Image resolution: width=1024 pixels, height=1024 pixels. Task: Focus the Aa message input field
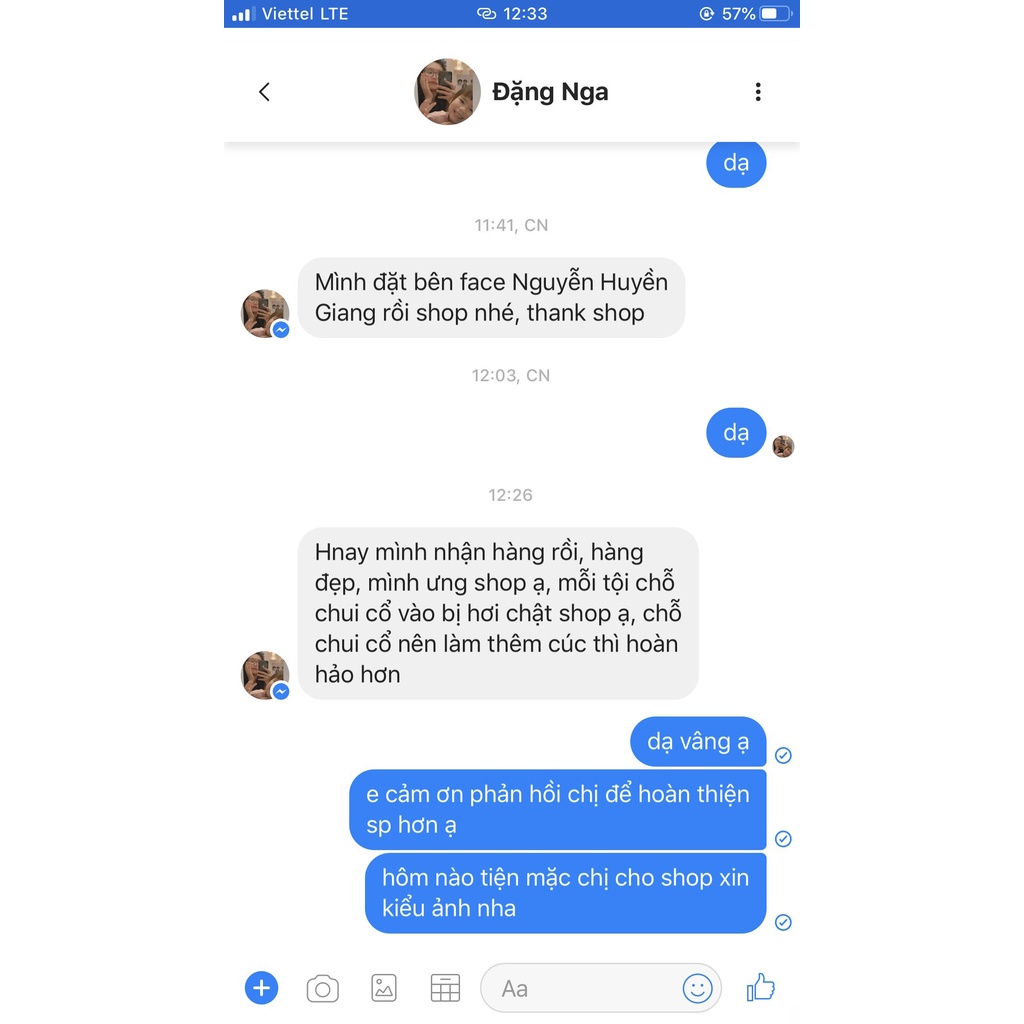pos(601,988)
